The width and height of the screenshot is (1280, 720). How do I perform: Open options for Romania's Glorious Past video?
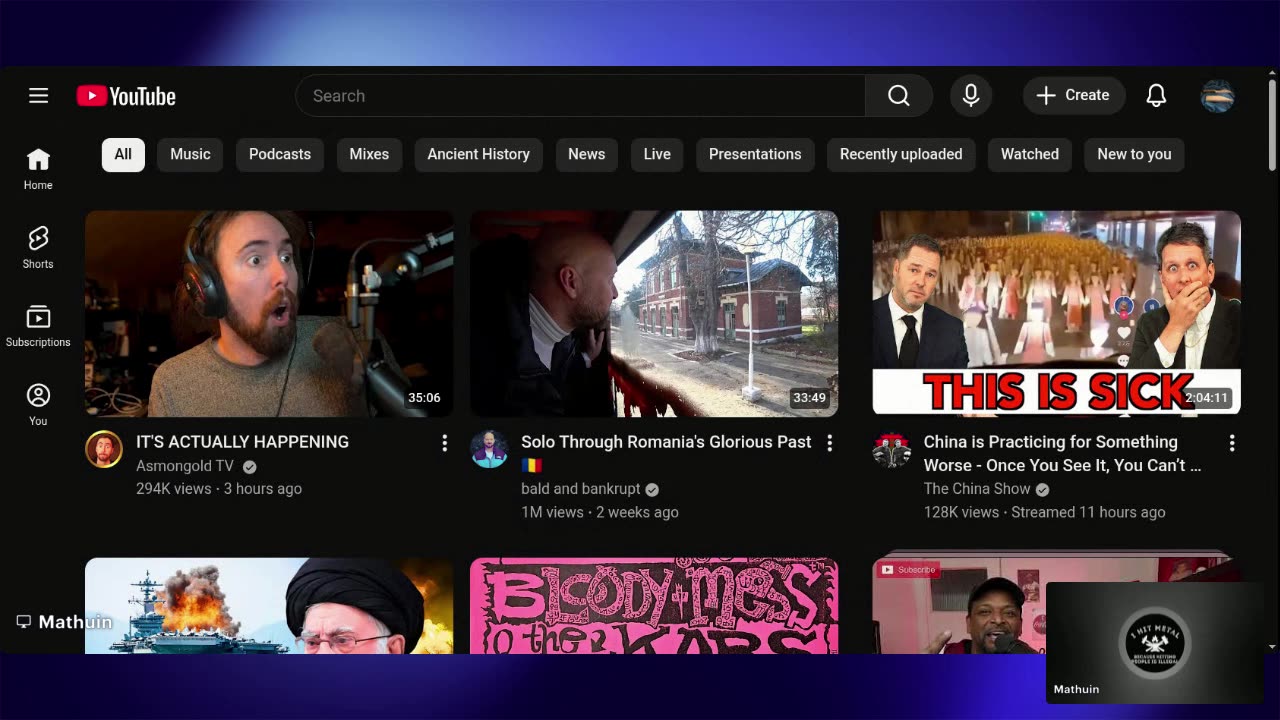829,443
